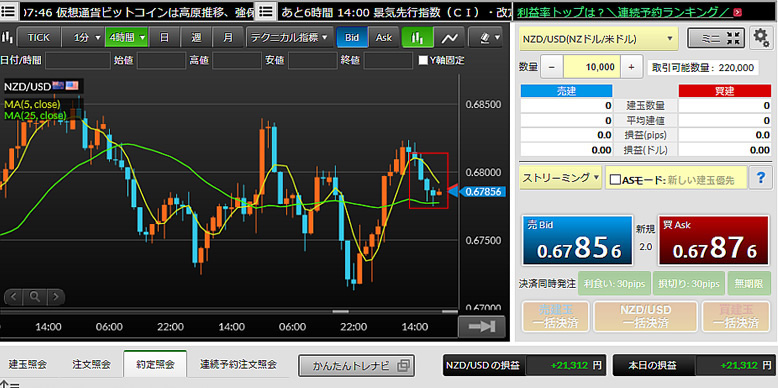The width and height of the screenshot is (778, 388).
Task: Click the MA(25, close) indicator label
Action: [x=35, y=115]
